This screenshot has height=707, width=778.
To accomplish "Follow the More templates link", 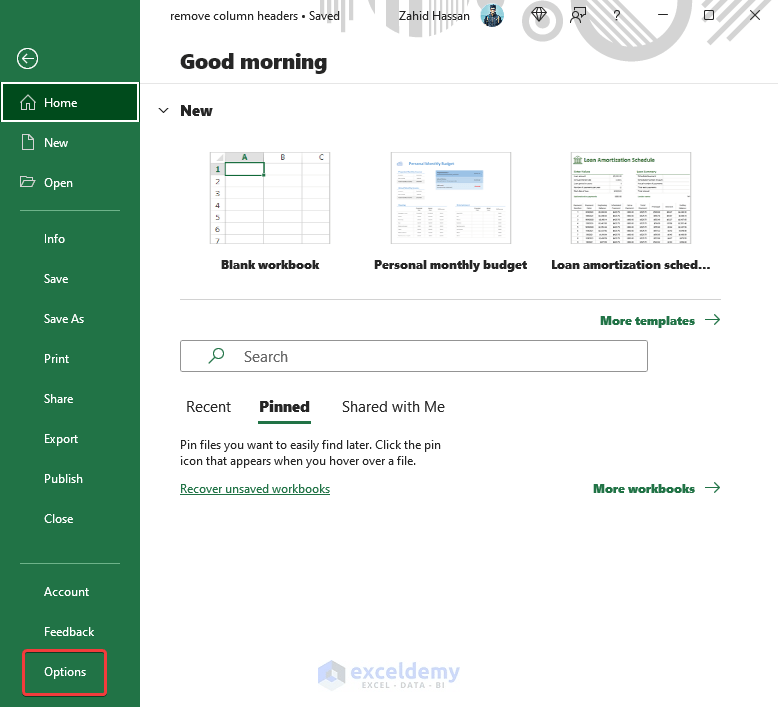I will (x=660, y=321).
